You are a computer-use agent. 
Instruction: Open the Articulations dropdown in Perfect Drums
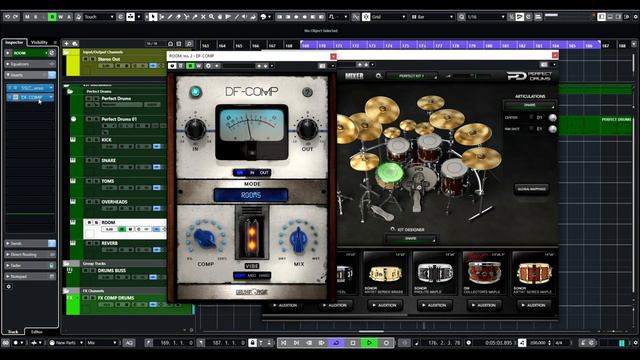pyautogui.click(x=529, y=105)
